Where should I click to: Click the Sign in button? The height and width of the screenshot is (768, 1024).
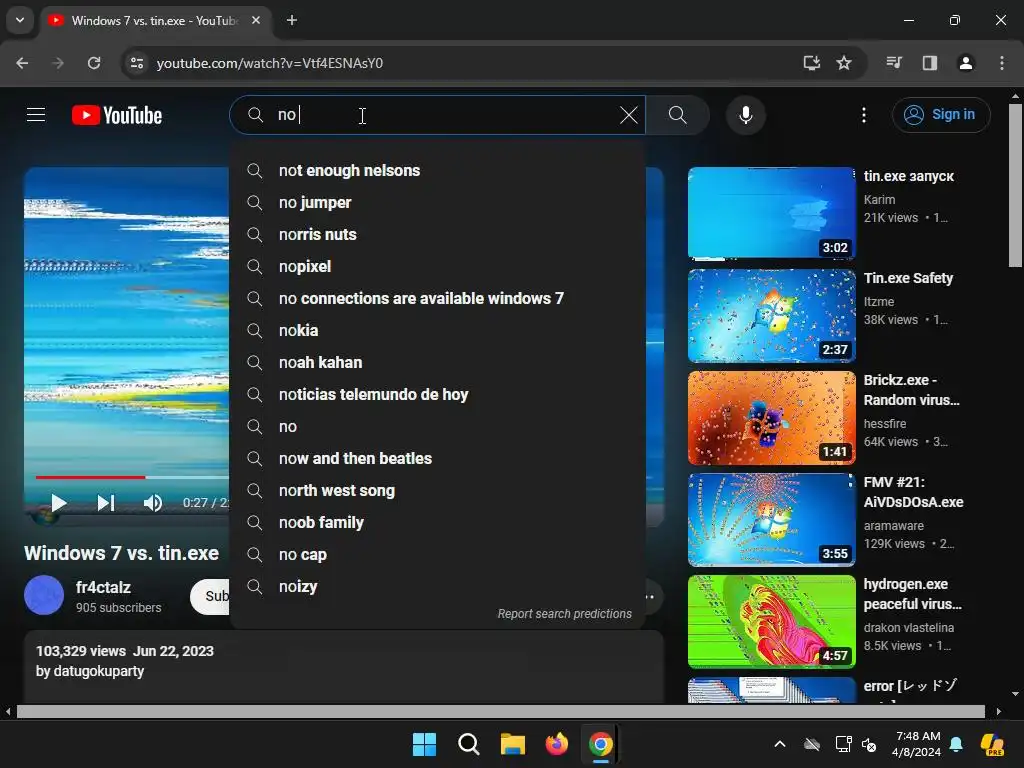[x=940, y=115]
